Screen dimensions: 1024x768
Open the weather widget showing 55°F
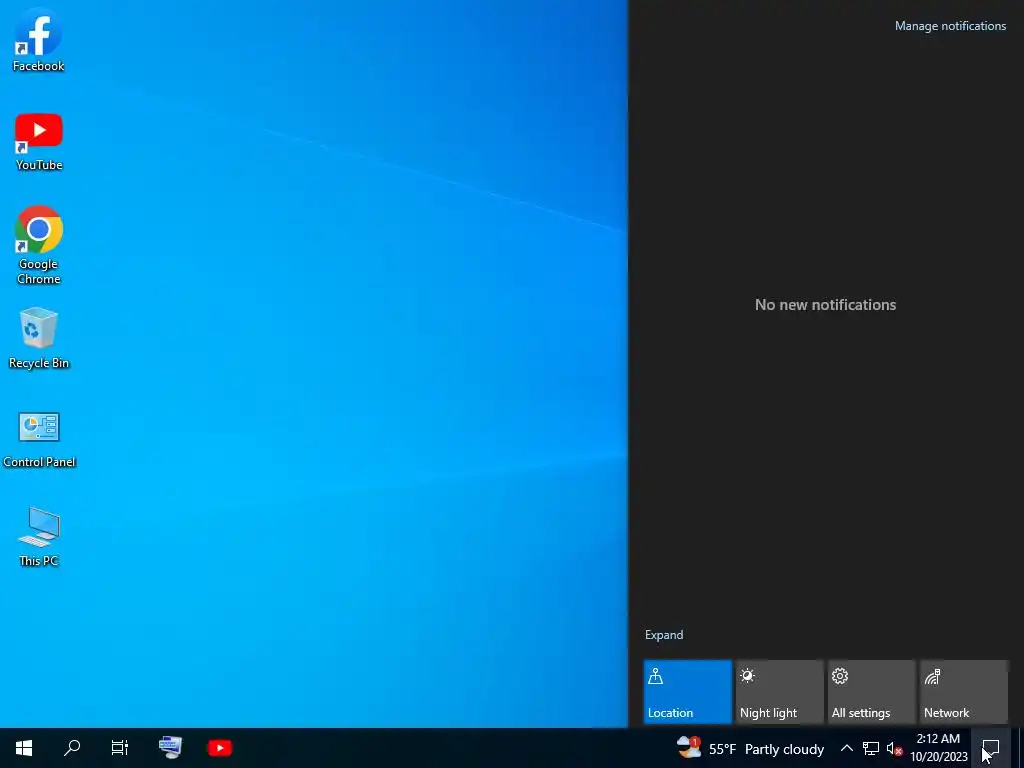(750, 748)
